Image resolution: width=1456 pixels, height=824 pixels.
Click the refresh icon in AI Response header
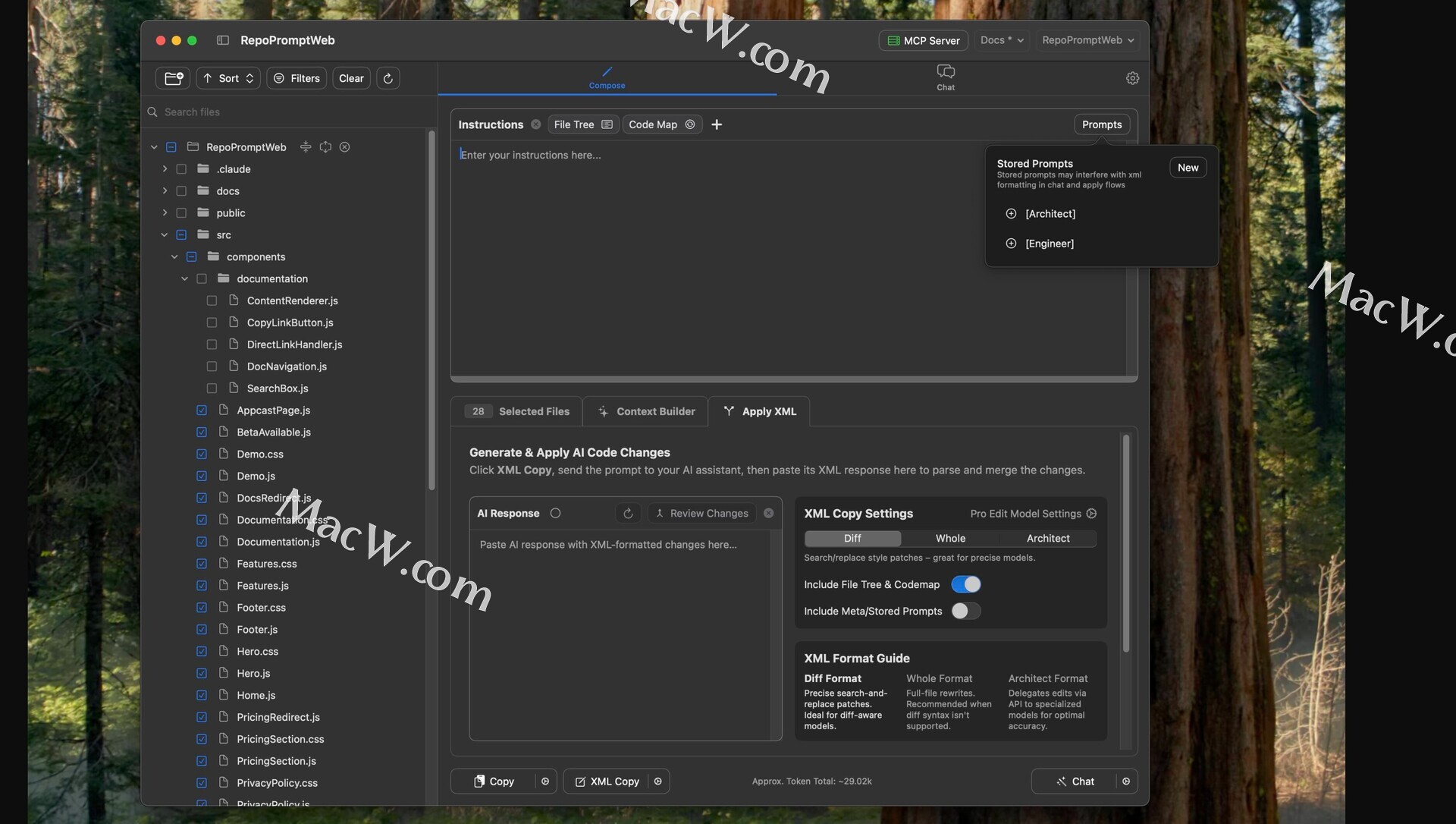(x=628, y=514)
